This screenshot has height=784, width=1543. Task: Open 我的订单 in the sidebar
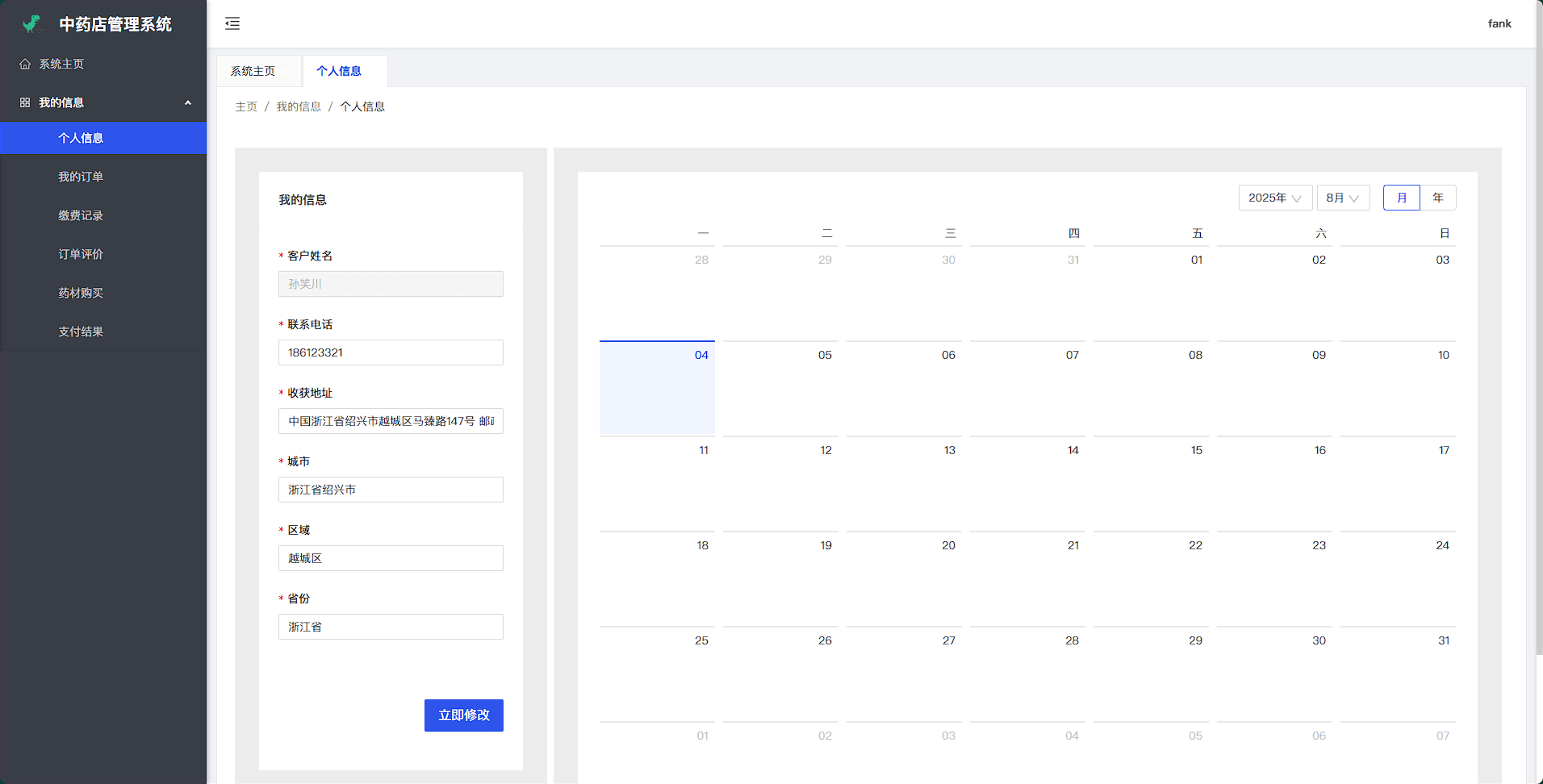tap(81, 177)
